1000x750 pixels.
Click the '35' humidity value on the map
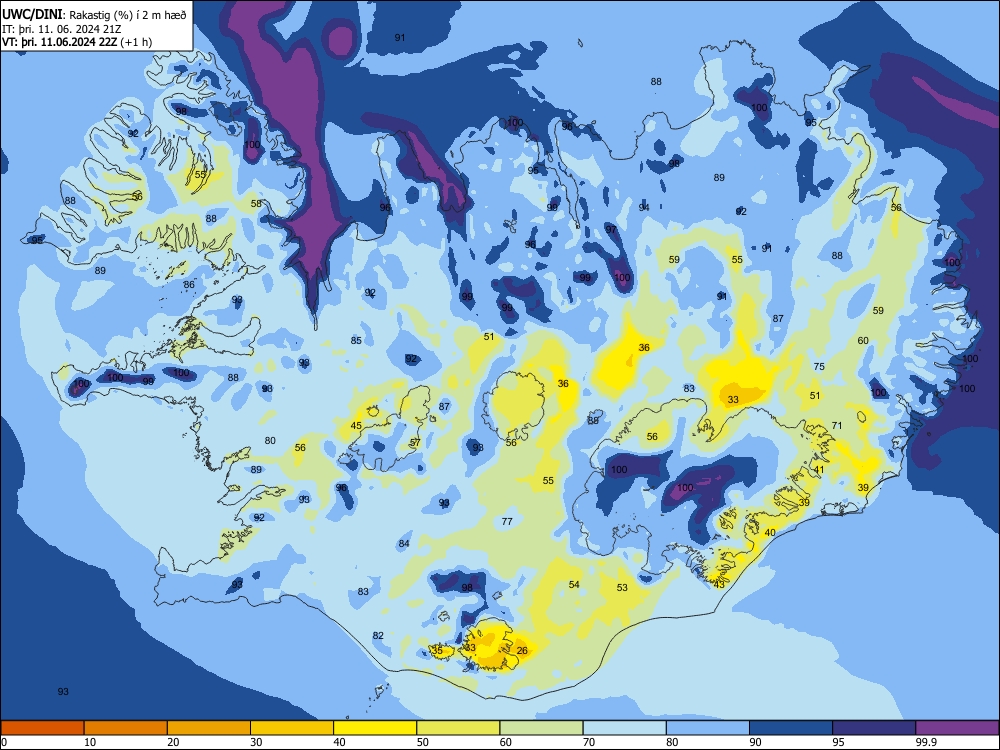click(438, 651)
